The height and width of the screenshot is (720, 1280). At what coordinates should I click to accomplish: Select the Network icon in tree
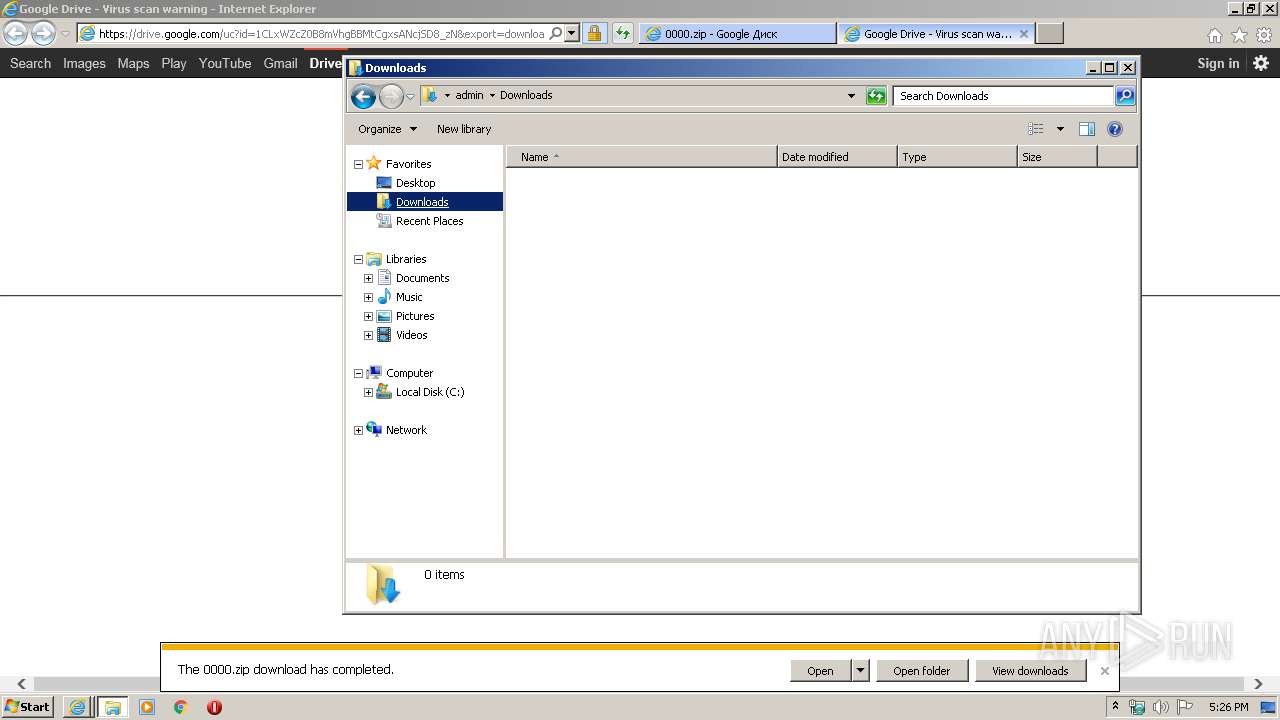(x=374, y=430)
